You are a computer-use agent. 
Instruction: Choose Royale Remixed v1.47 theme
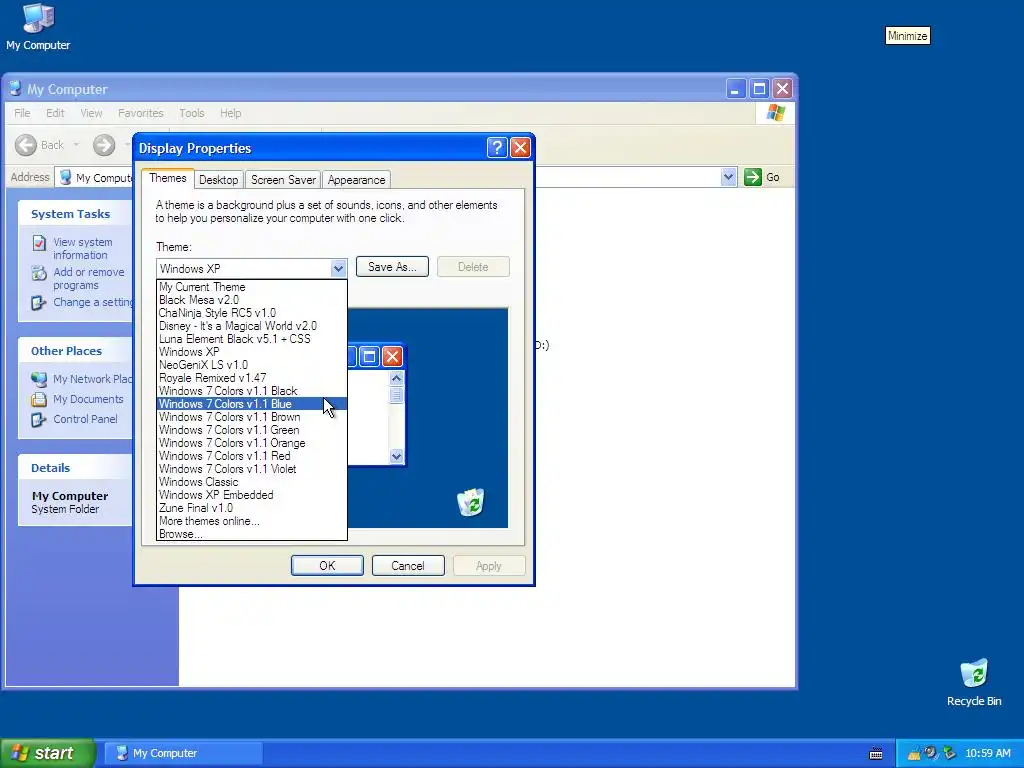click(251, 378)
